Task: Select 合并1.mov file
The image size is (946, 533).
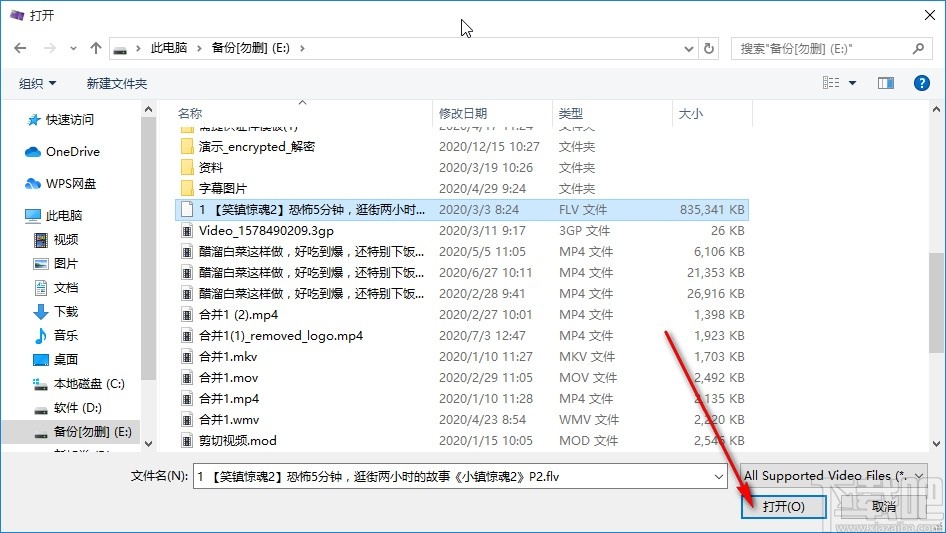Action: (462, 378)
